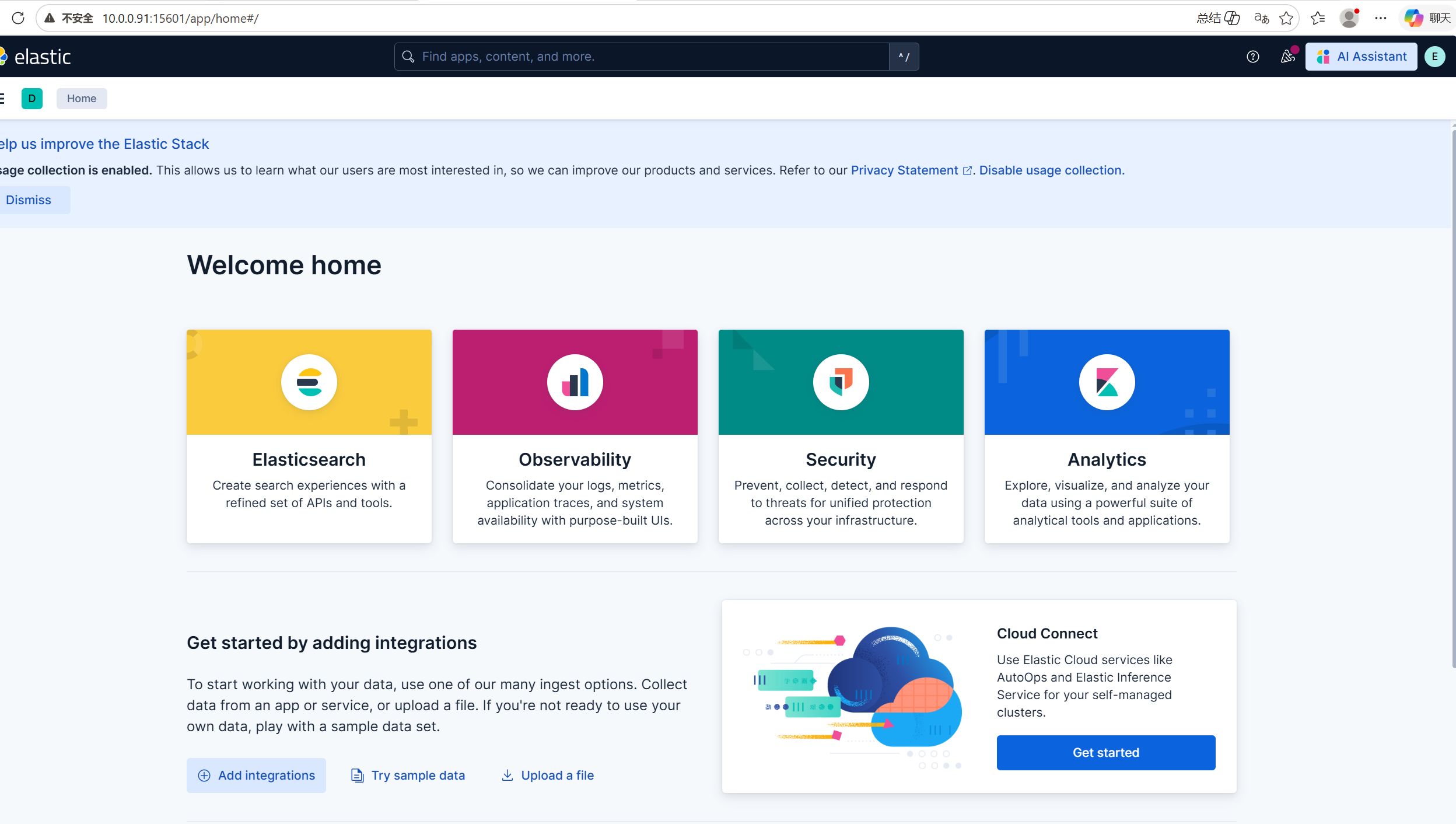Viewport: 1456px width, 824px height.
Task: Toggle the main navigation hamburger menu
Action: [2, 99]
